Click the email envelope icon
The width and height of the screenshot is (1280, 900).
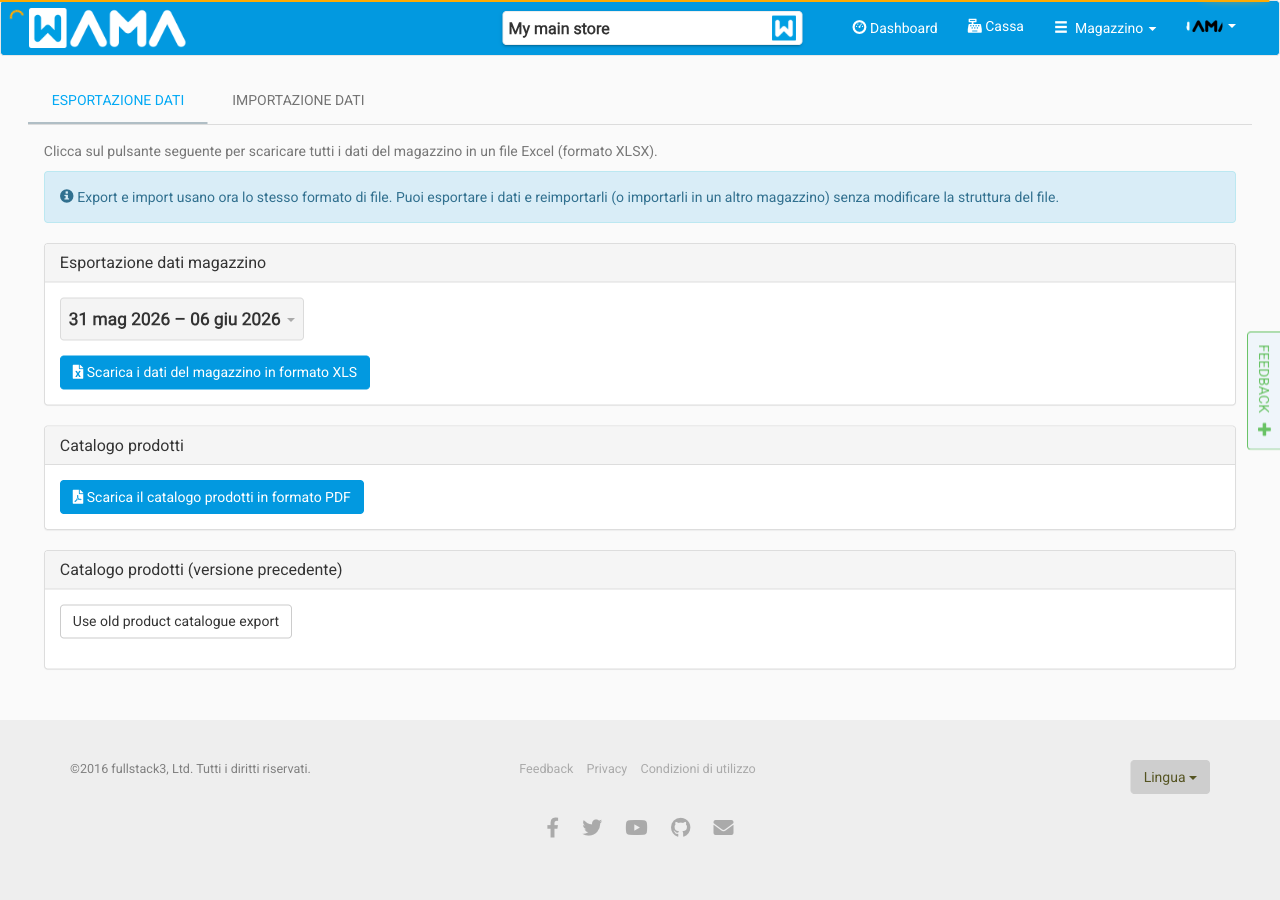pyautogui.click(x=724, y=827)
